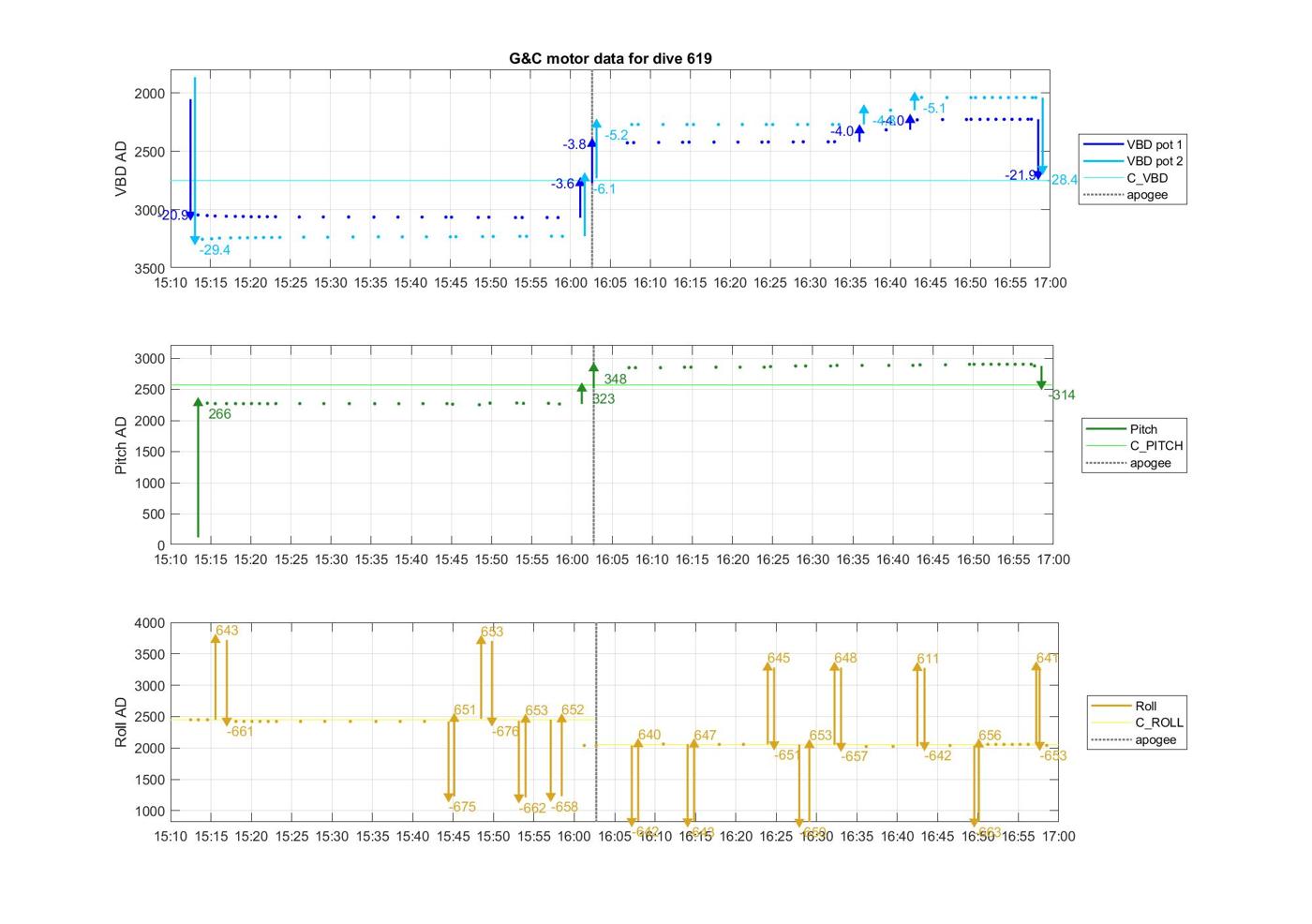Click the 640 roll data label
Image resolution: width=1312 pixels, height=924 pixels.
[x=649, y=736]
